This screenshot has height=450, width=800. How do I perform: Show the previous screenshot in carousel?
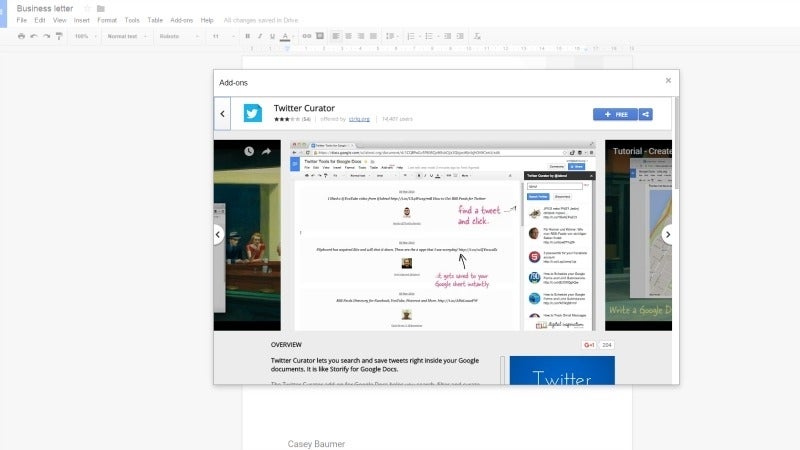(x=218, y=235)
